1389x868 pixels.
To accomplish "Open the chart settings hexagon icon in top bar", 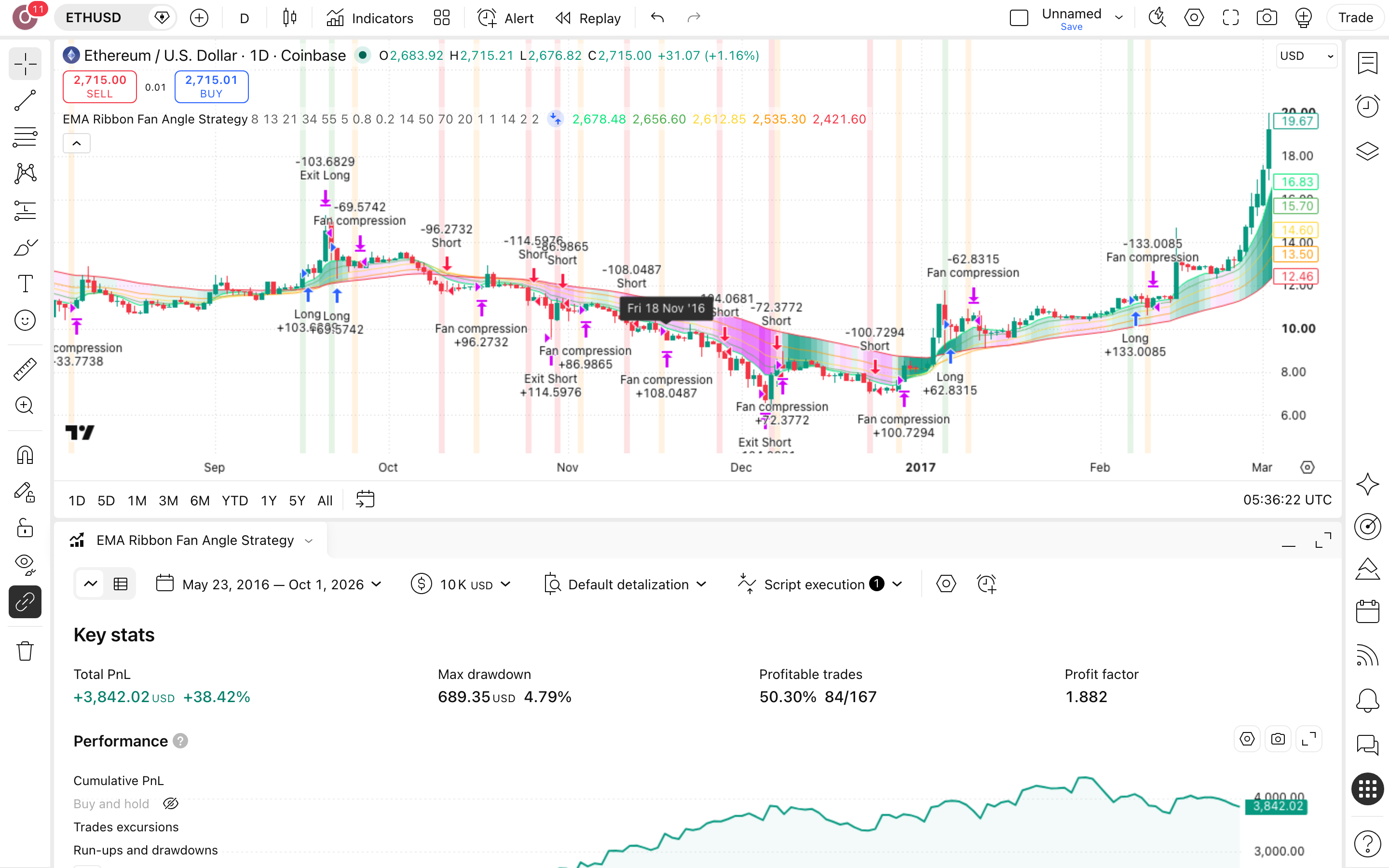I will point(1194,18).
